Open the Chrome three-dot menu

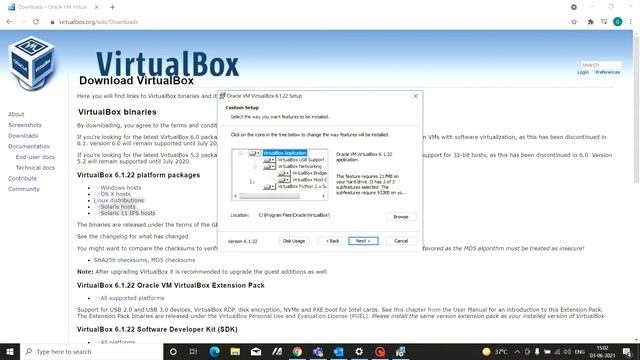tap(631, 22)
